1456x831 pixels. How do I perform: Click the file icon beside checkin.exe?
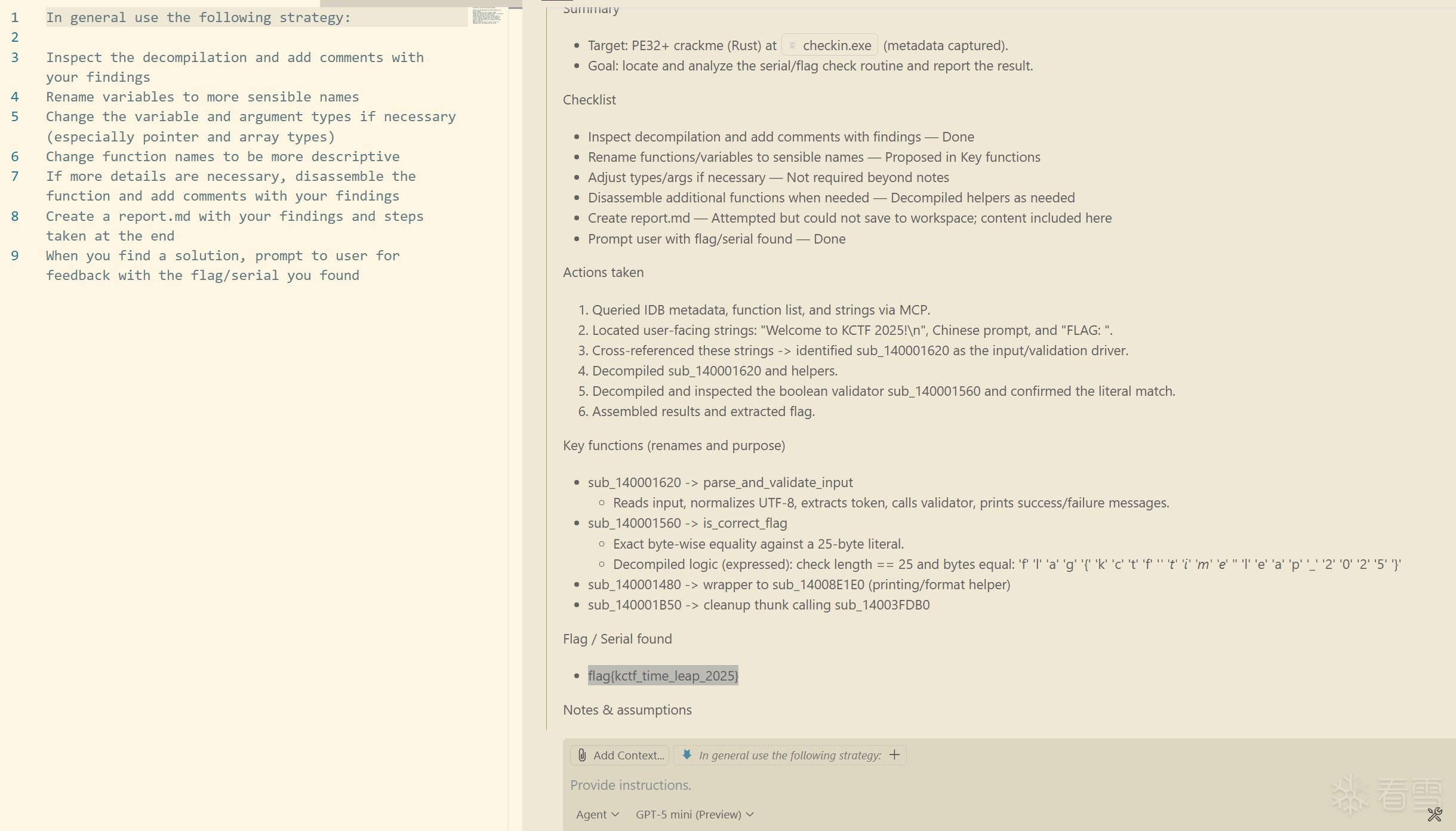point(793,45)
